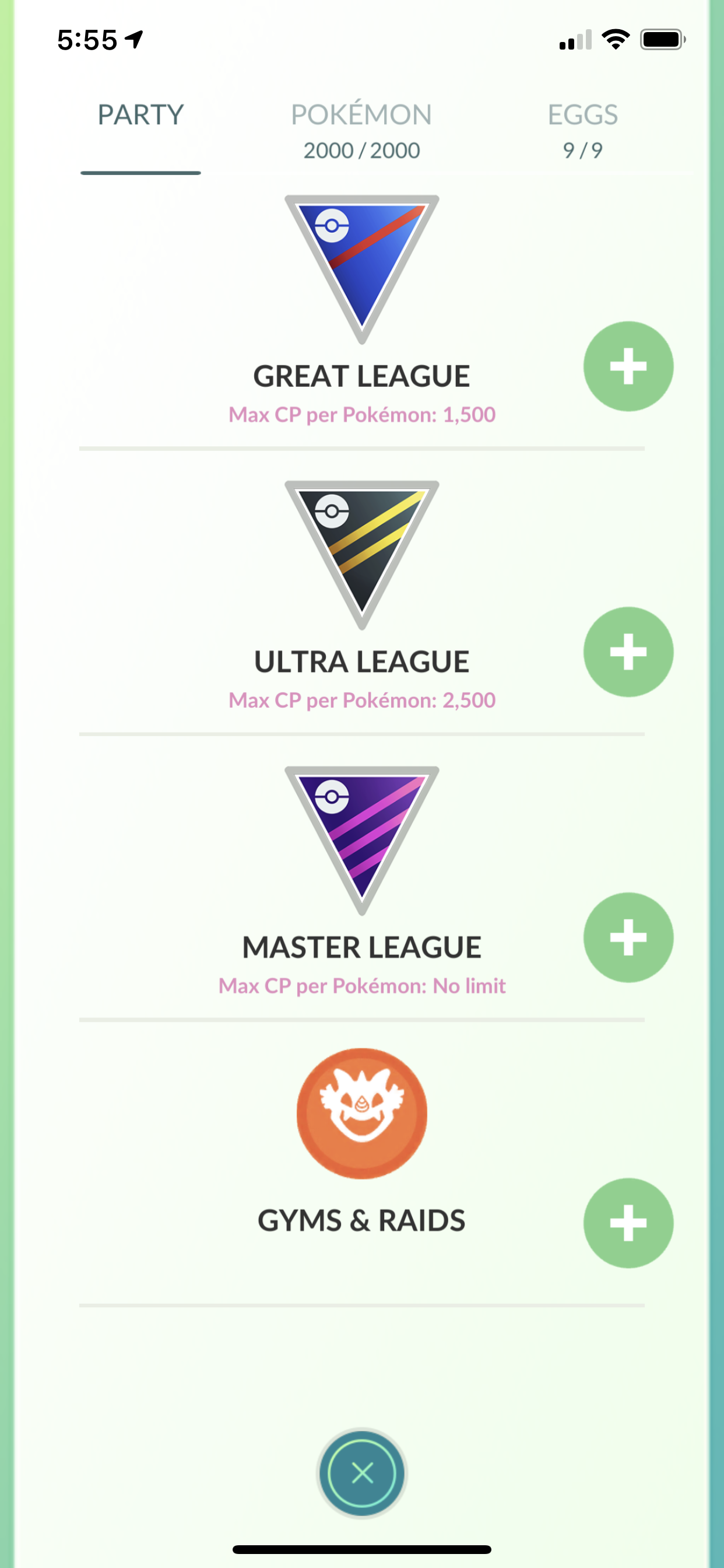The height and width of the screenshot is (1568, 724).
Task: Add a new Great League party
Action: 628,366
